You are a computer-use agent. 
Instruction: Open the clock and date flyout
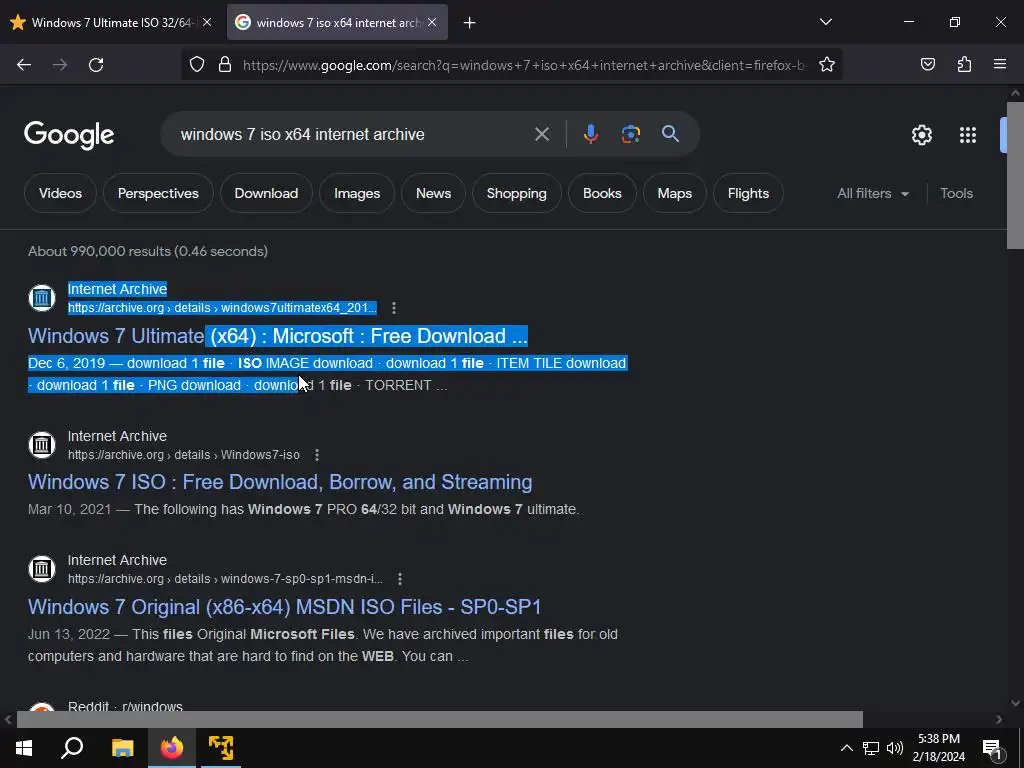(939, 748)
